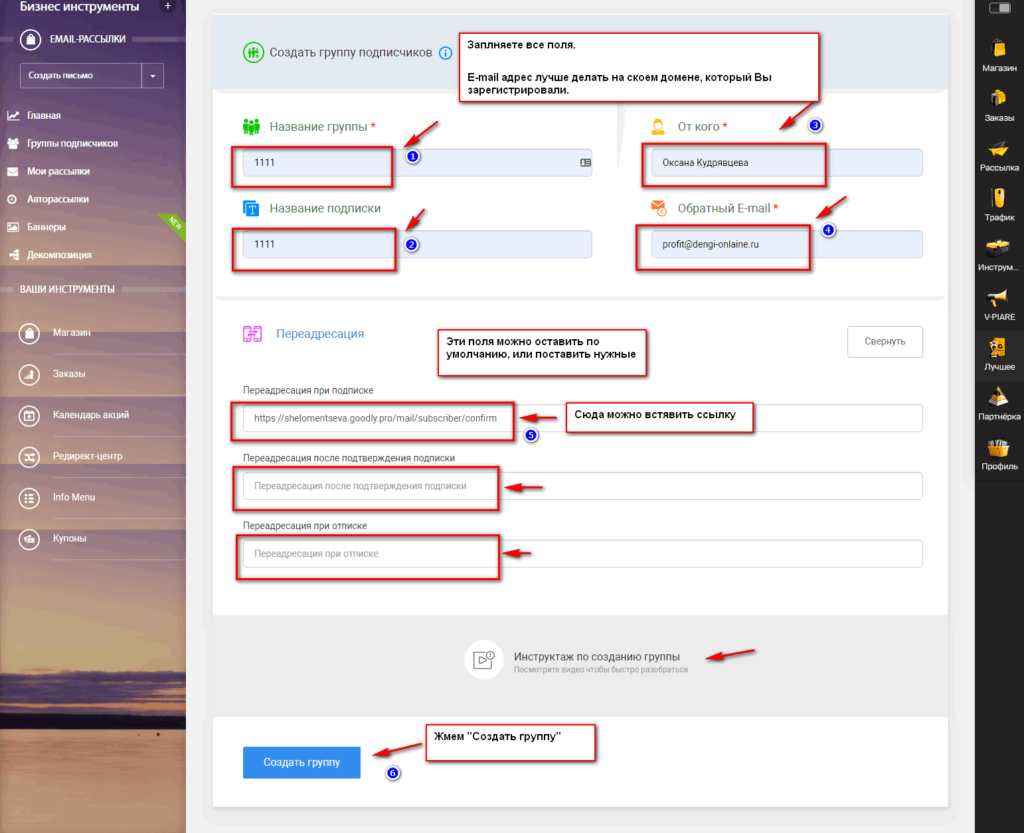Screen dimensions: 1024x833
Task: Click the video icon for Инструктаж по созданию группы
Action: tap(483, 659)
